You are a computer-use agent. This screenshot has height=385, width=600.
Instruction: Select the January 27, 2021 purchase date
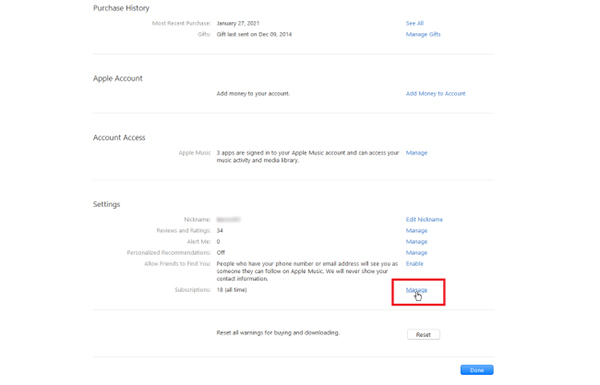pyautogui.click(x=238, y=23)
